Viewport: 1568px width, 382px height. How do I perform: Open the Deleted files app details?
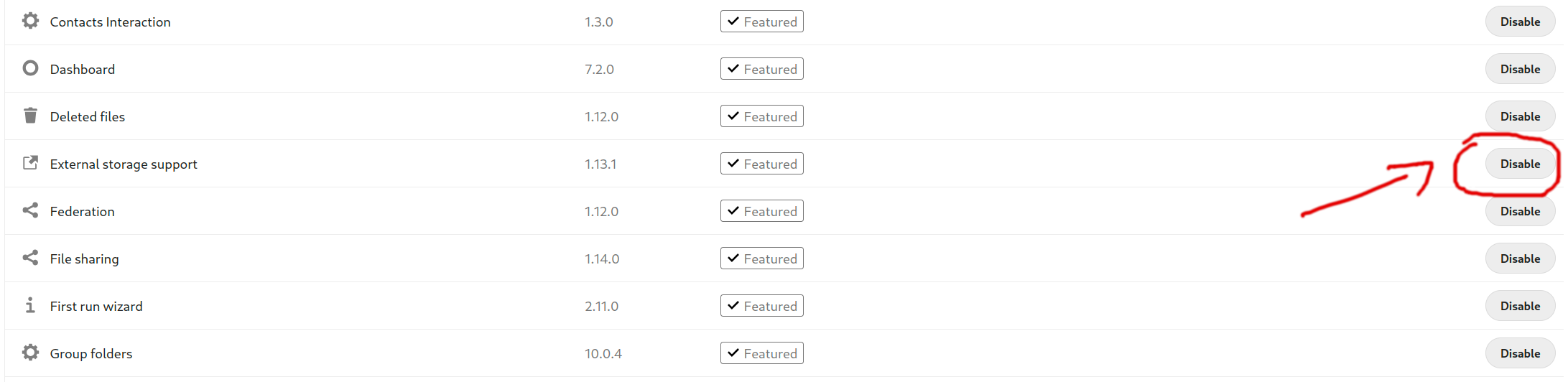tap(88, 117)
